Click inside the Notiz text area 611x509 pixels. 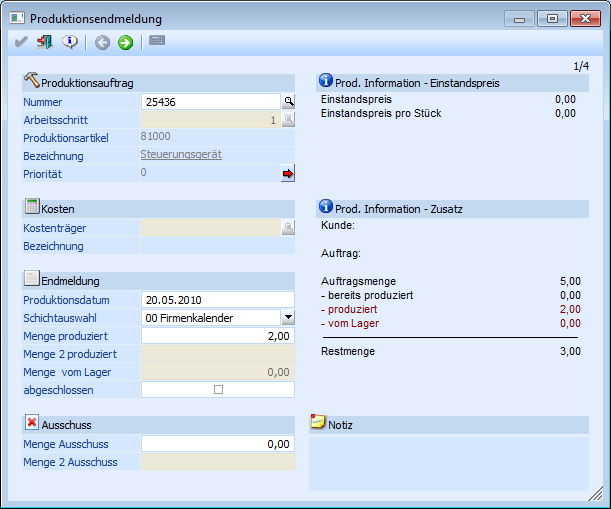point(449,461)
